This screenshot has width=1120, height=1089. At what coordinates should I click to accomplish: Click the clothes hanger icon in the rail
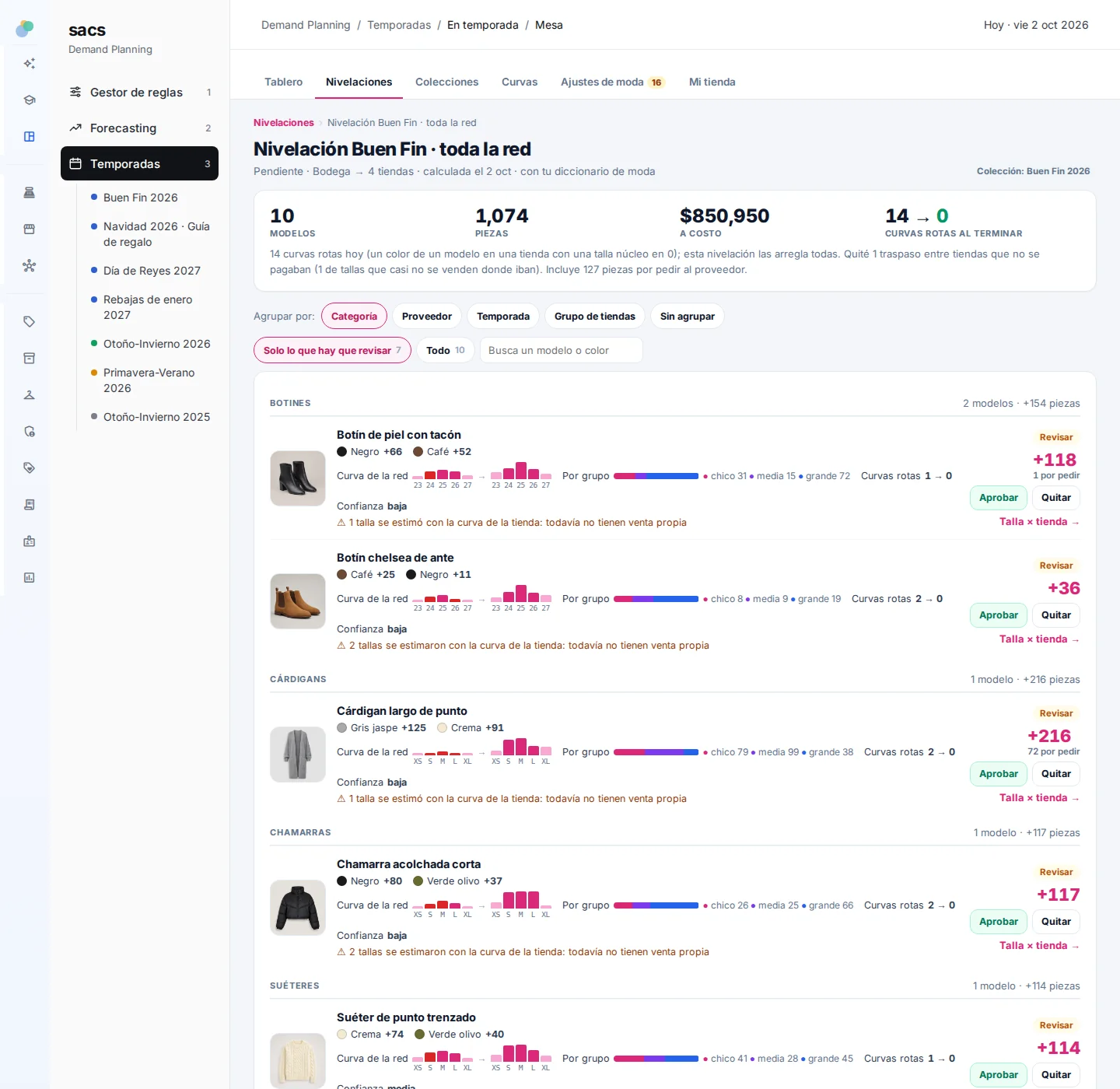tap(29, 395)
